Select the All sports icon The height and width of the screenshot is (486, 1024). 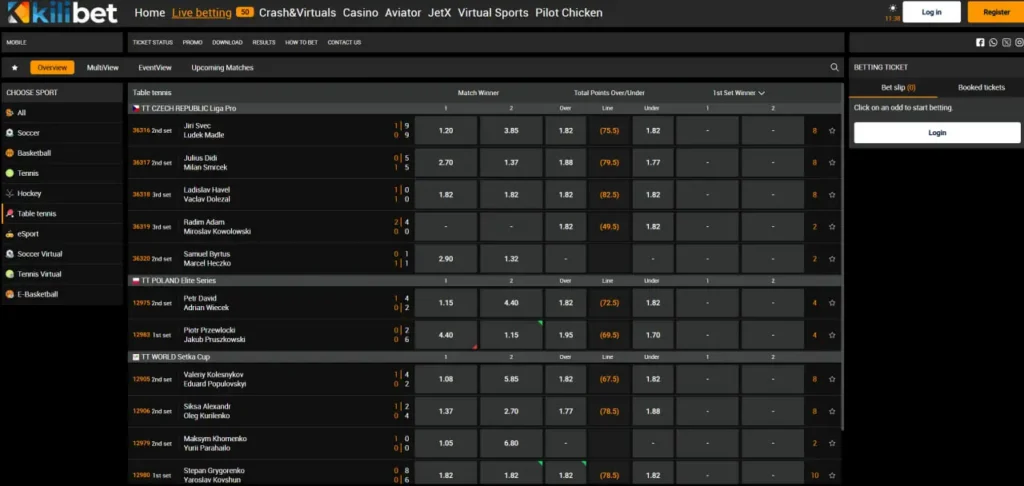(x=10, y=113)
